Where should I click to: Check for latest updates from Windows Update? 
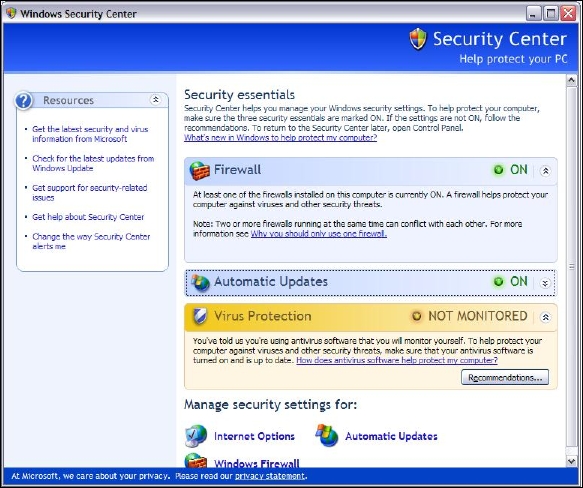click(x=93, y=163)
